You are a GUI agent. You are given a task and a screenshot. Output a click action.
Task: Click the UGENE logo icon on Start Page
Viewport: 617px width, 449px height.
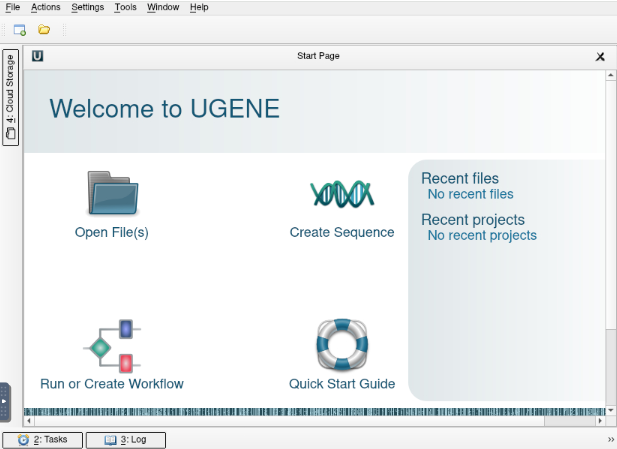[x=37, y=56]
